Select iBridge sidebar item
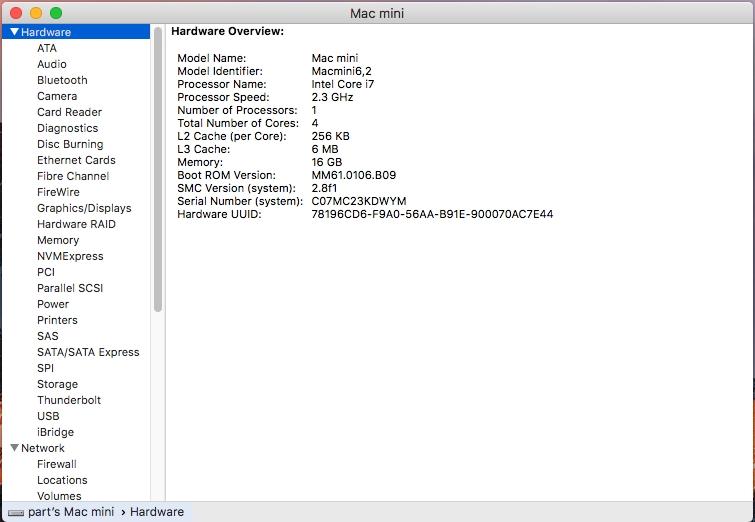Image resolution: width=755 pixels, height=522 pixels. coord(55,432)
